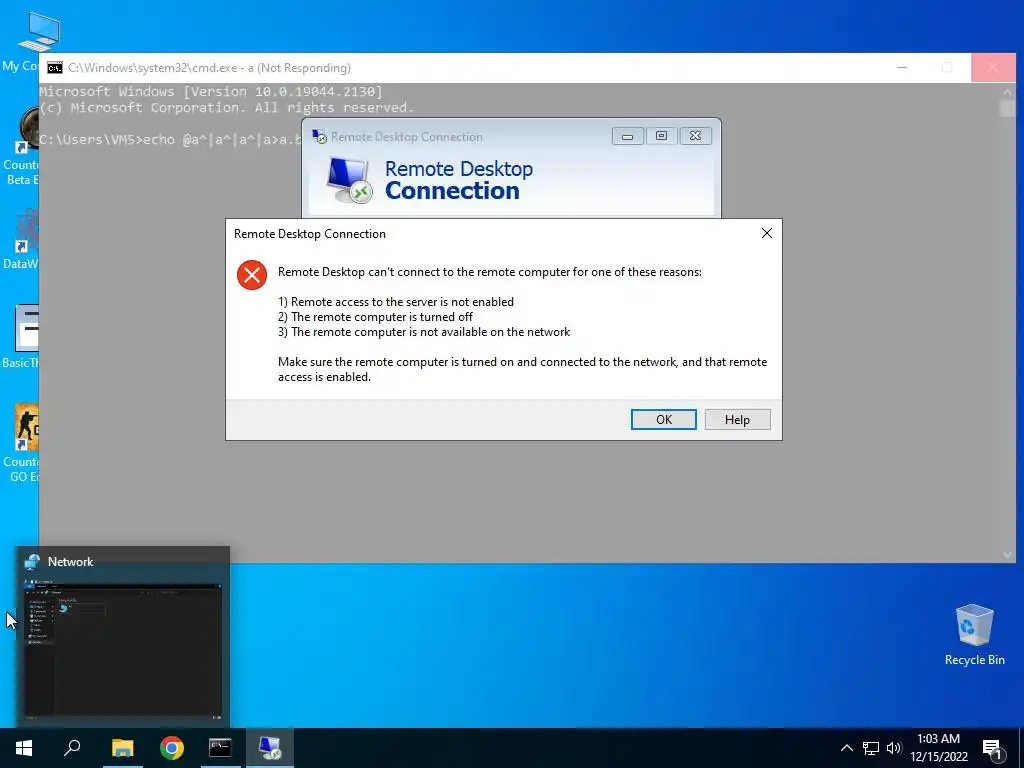1024x768 pixels.
Task: Click the 12/15/2022 date on taskbar
Action: [938, 757]
